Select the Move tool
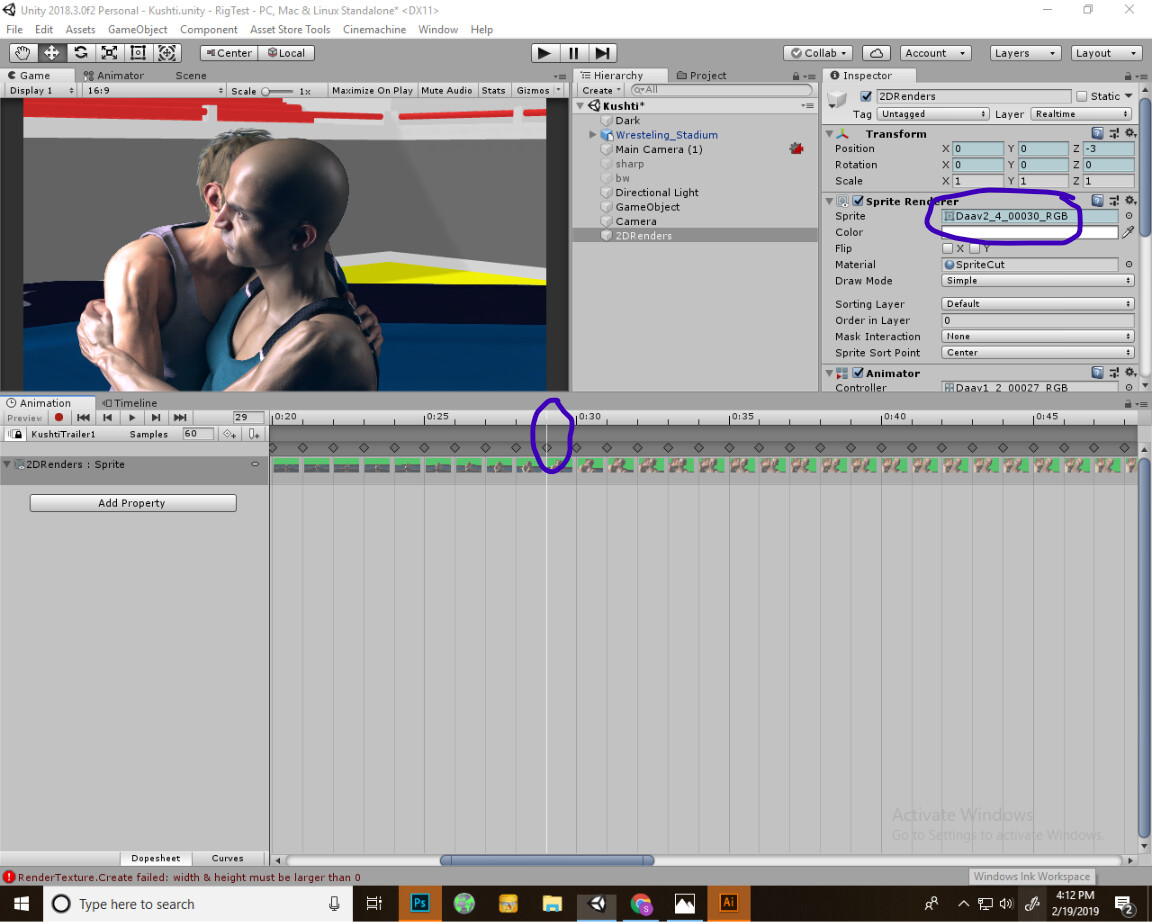 coord(52,52)
